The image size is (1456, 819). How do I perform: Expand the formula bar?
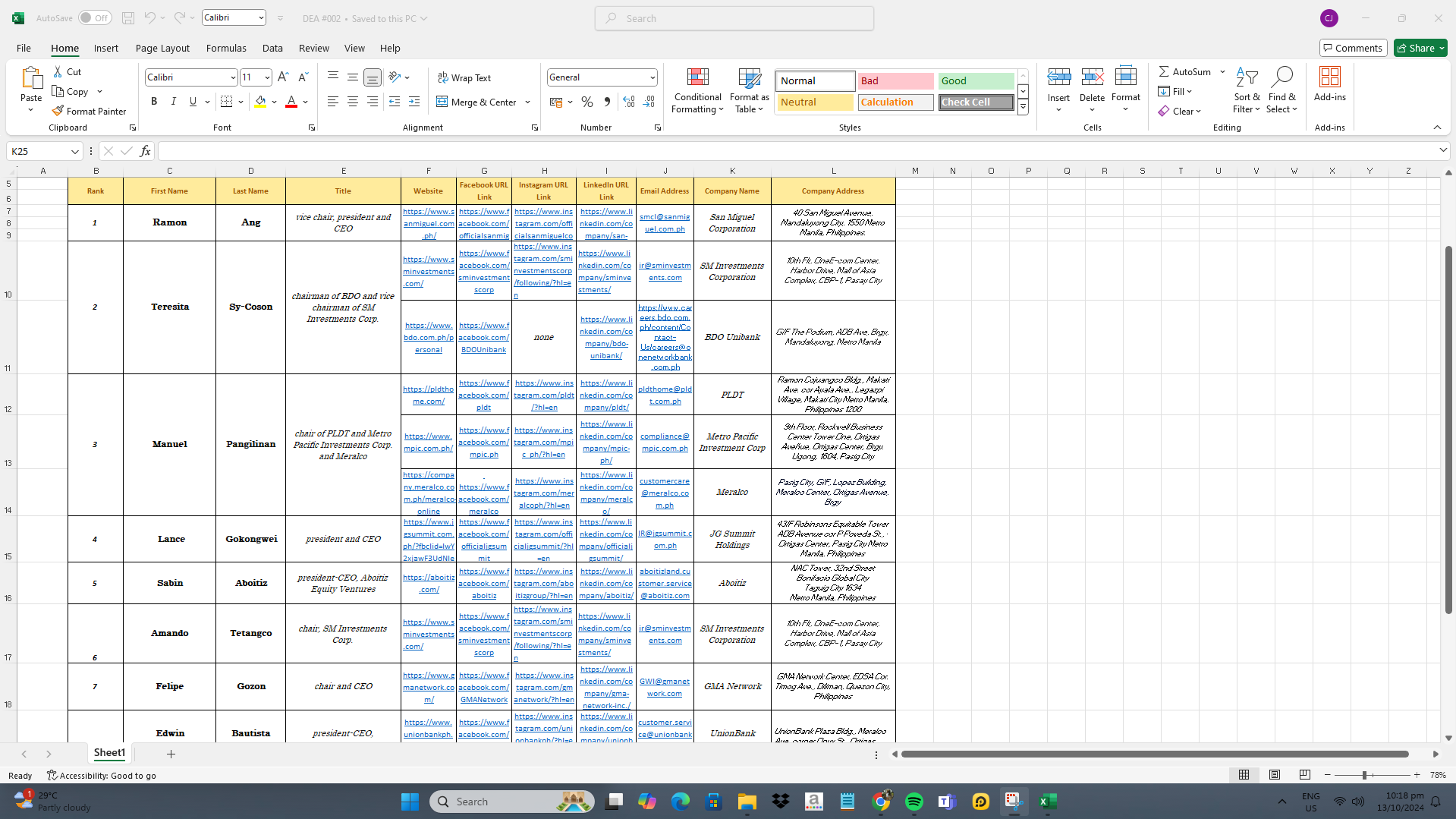[x=1443, y=151]
